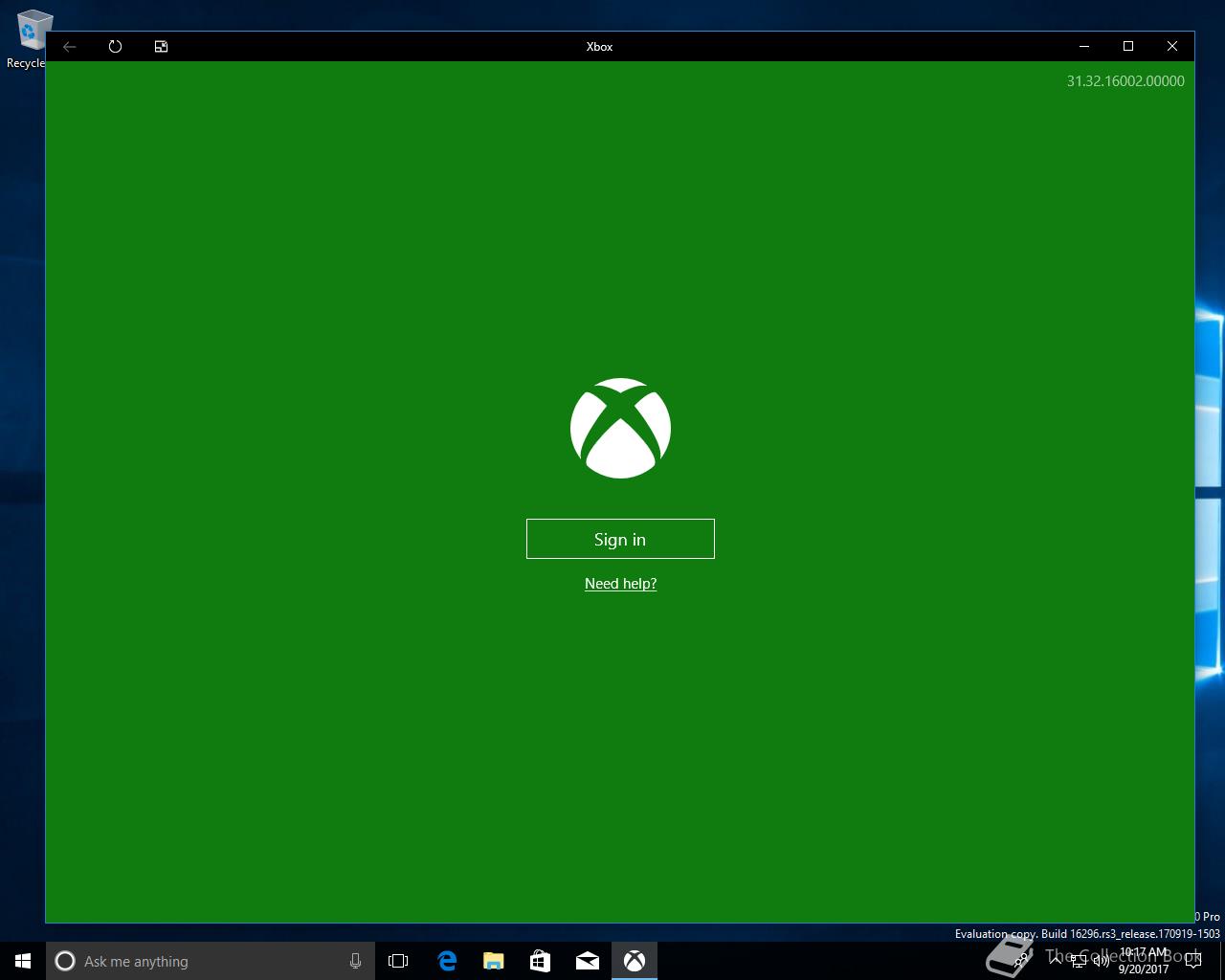Open the Need help? link
This screenshot has width=1225, height=980.
click(x=620, y=584)
